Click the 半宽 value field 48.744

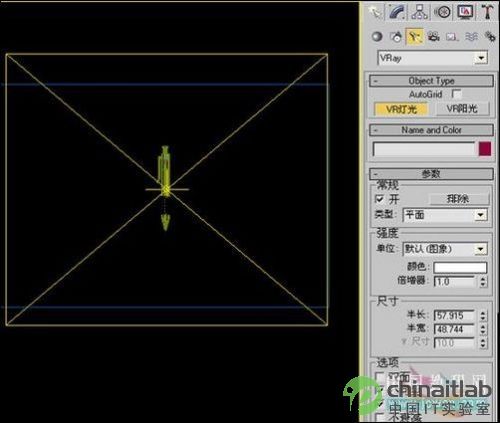454,329
